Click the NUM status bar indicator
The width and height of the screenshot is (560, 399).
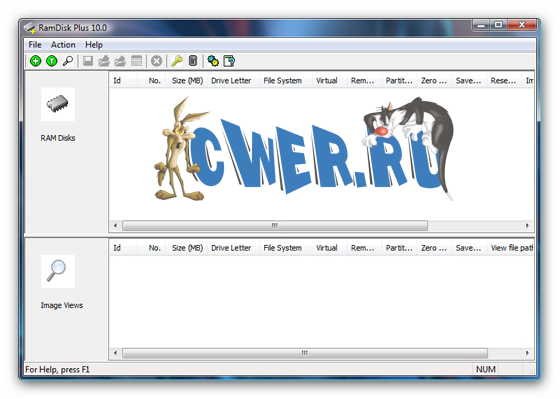(x=486, y=369)
